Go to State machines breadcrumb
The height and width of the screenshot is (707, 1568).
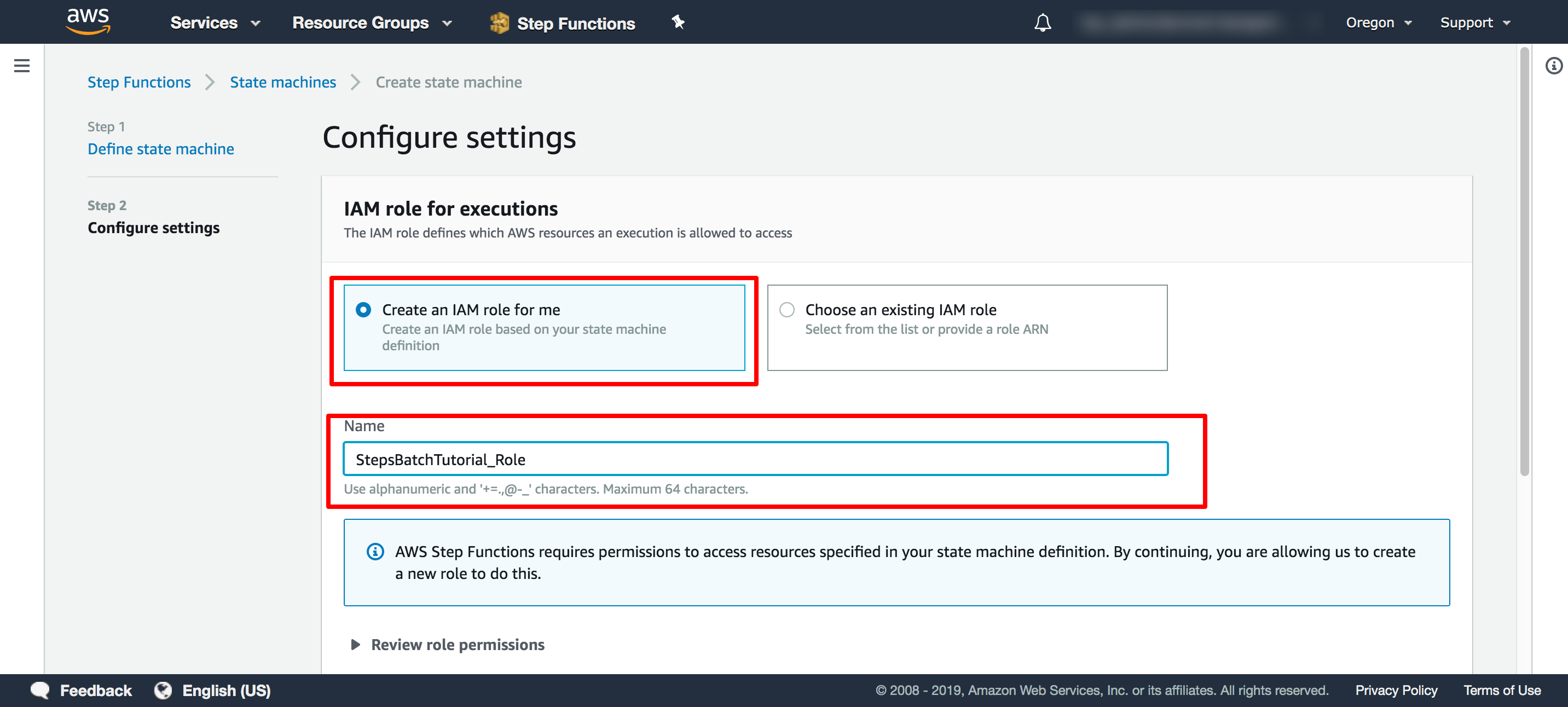click(x=283, y=82)
